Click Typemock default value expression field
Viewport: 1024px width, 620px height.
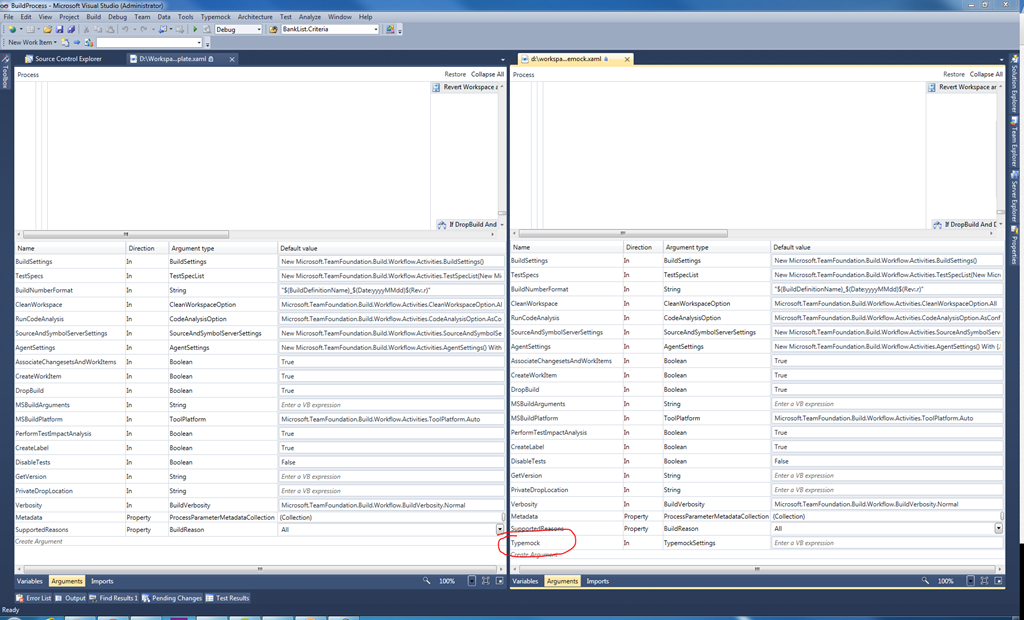887,543
